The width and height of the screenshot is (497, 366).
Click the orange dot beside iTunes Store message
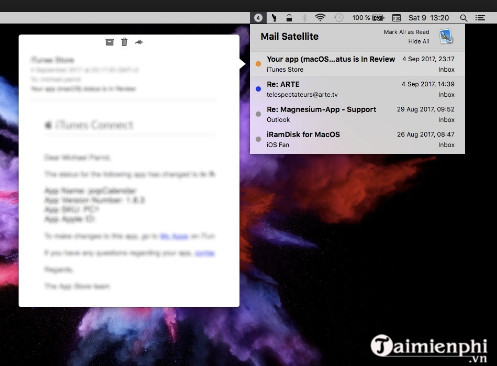[258, 64]
